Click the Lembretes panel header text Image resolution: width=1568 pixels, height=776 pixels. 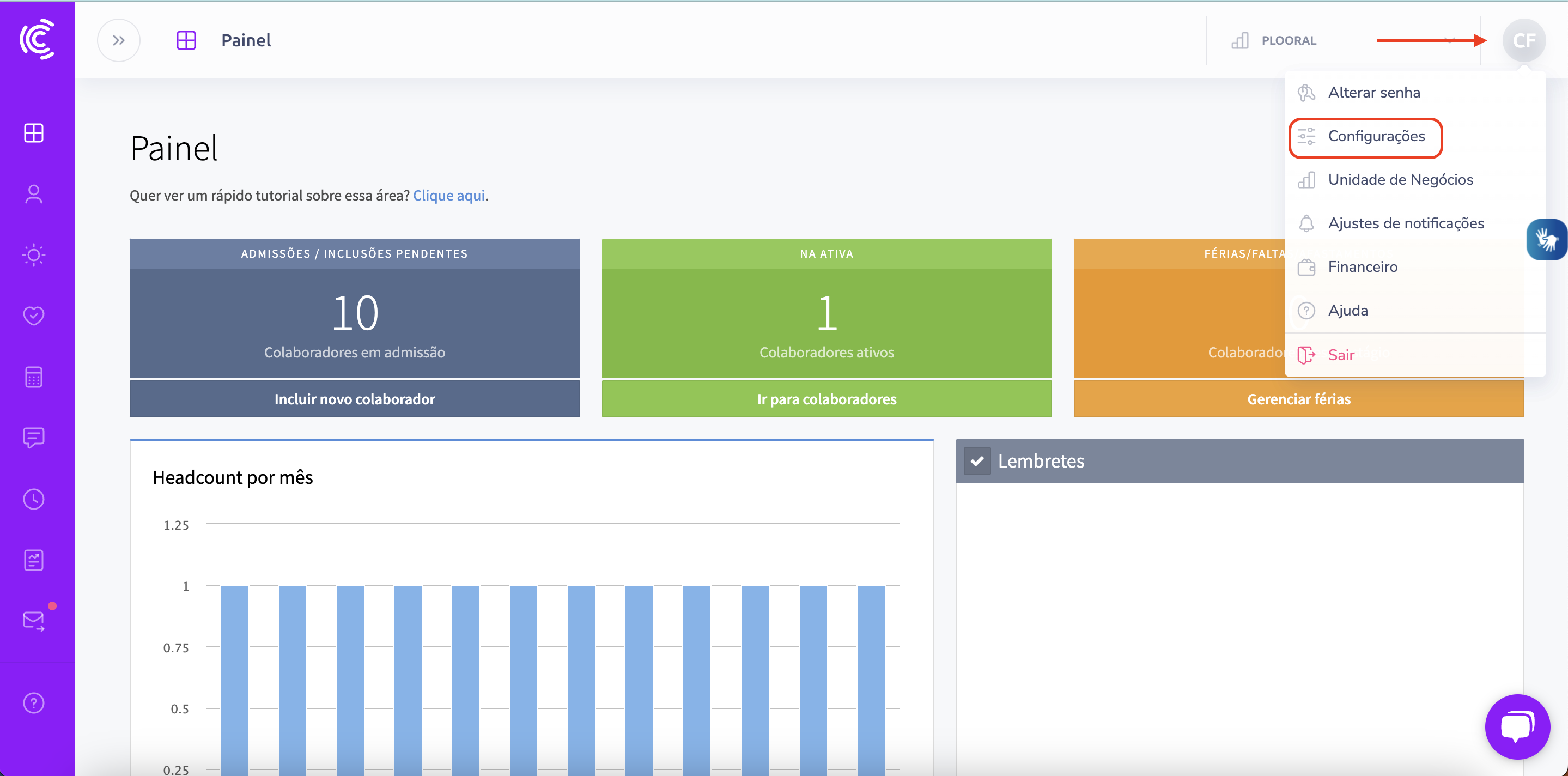(x=1041, y=462)
